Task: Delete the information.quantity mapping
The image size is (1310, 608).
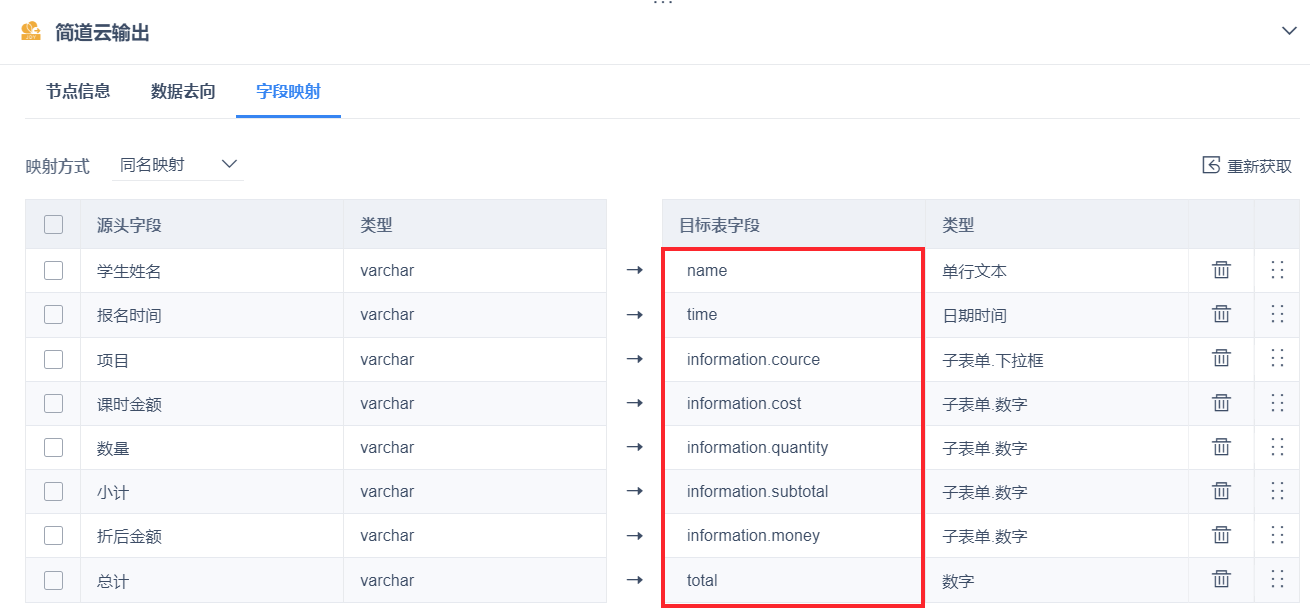Action: 1221,447
